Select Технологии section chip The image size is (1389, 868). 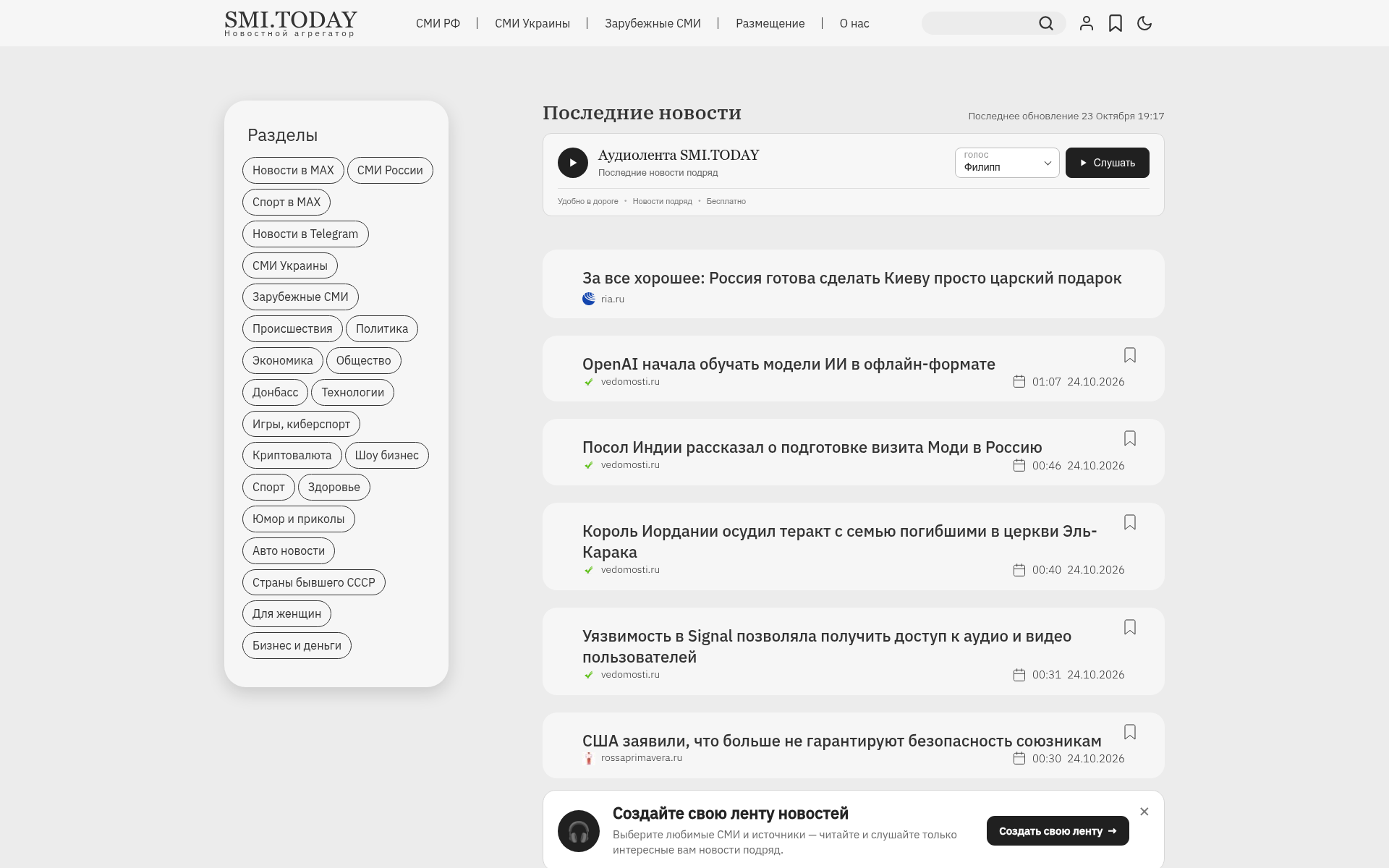[353, 393]
